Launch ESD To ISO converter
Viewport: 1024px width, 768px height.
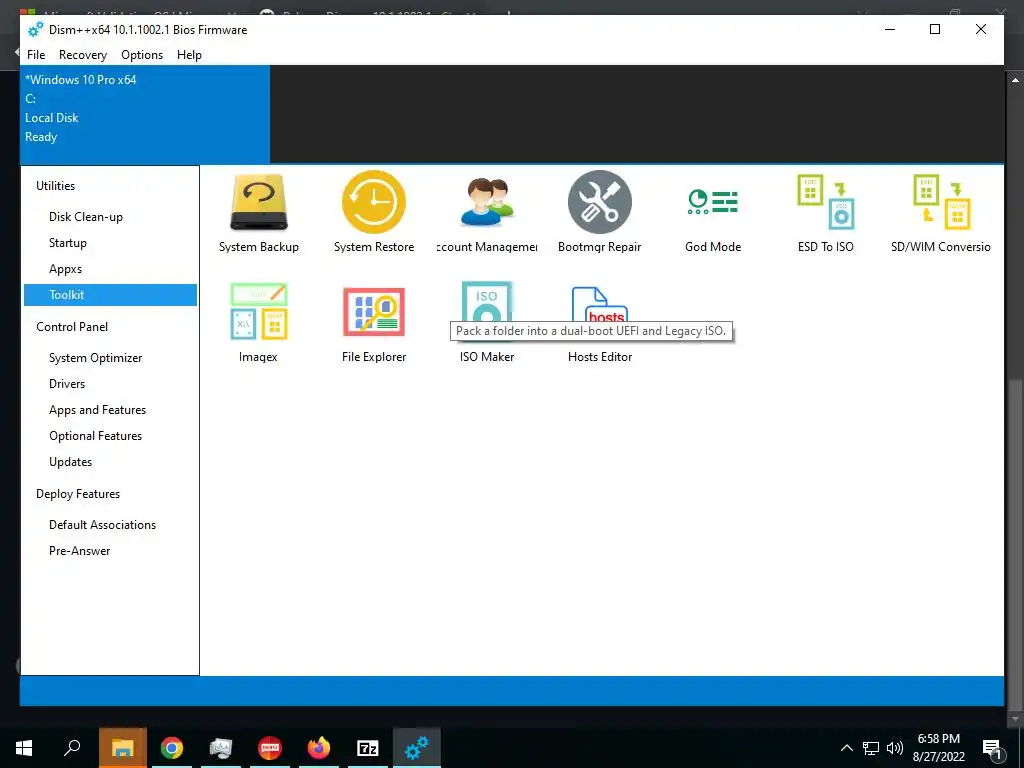pyautogui.click(x=825, y=212)
